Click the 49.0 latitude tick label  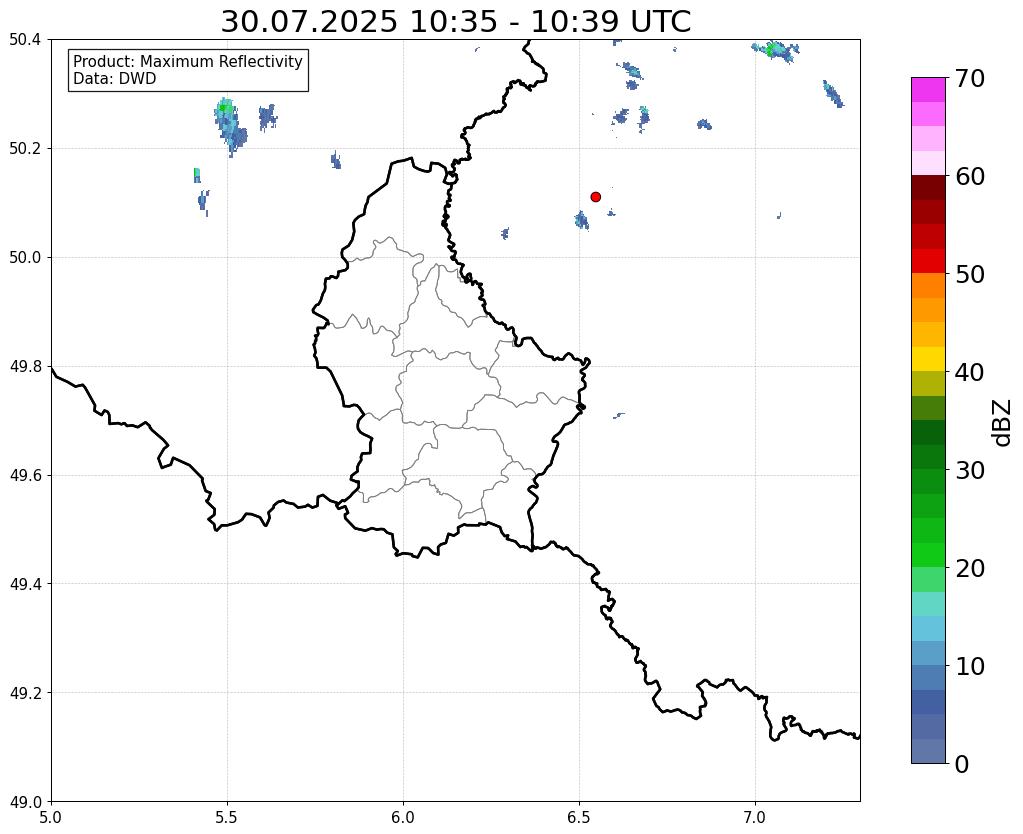25,802
